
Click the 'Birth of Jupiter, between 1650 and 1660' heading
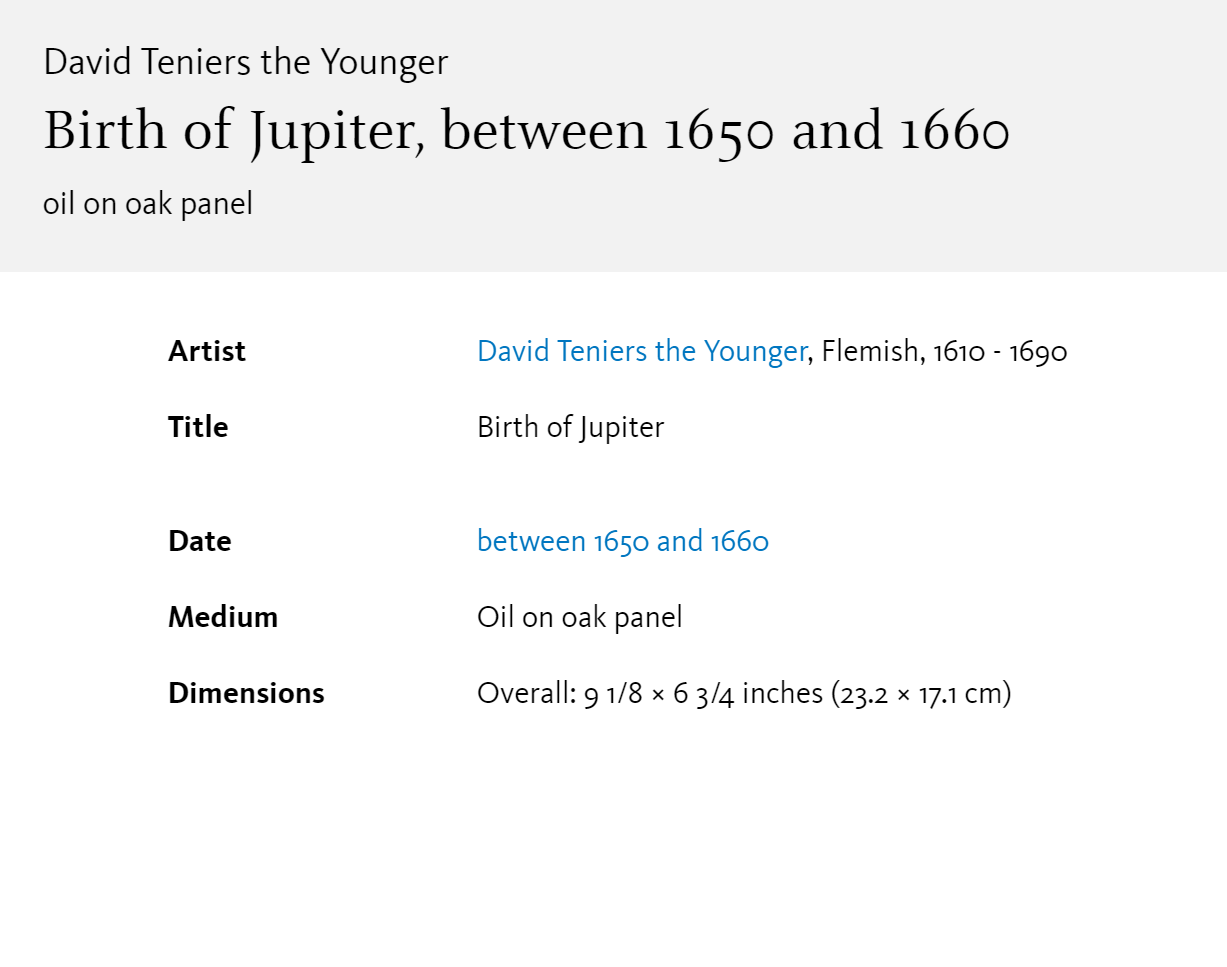click(527, 131)
